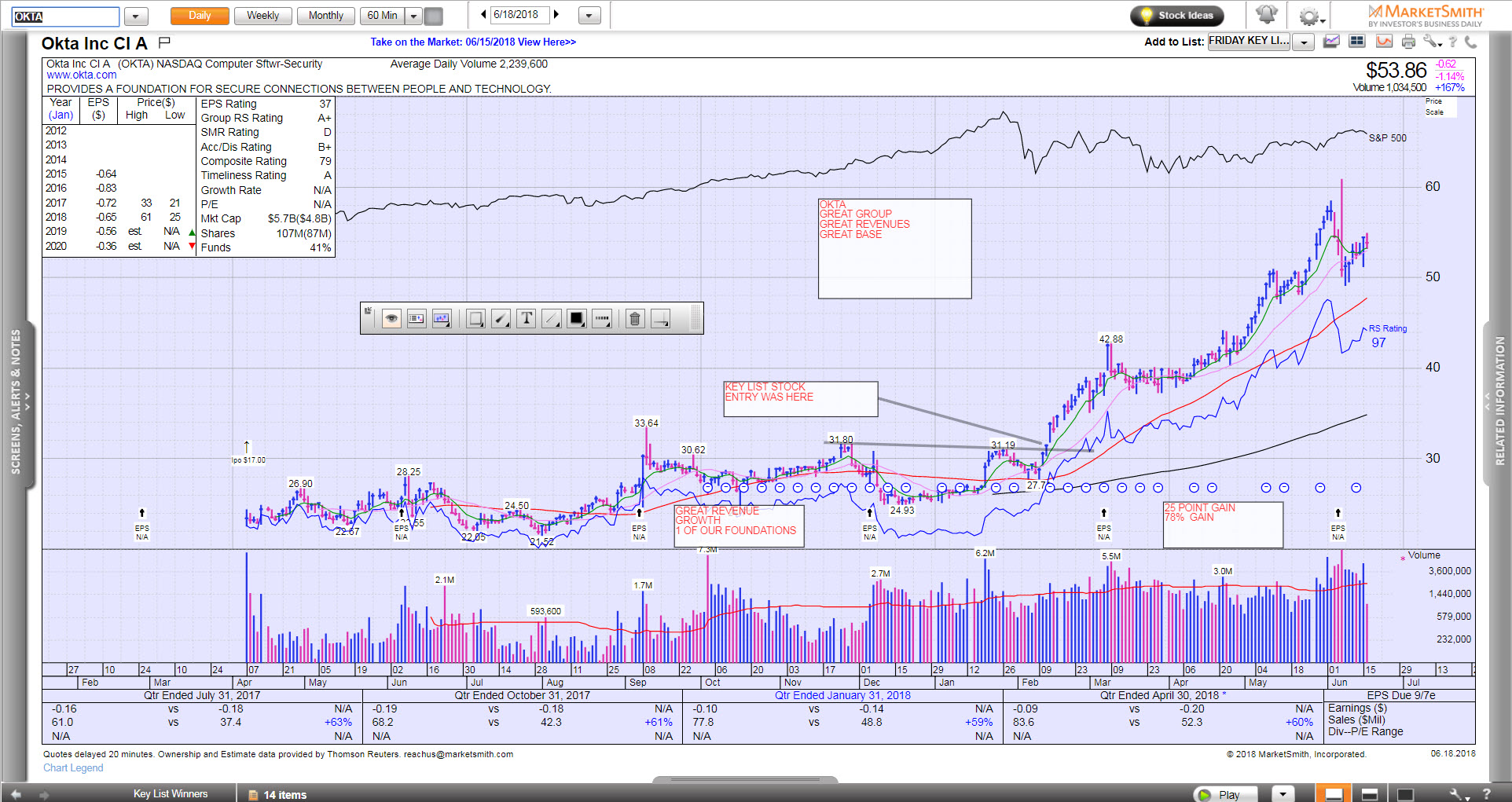Image resolution: width=1512 pixels, height=802 pixels.
Task: Open the date picker dropdown
Action: pyautogui.click(x=589, y=16)
